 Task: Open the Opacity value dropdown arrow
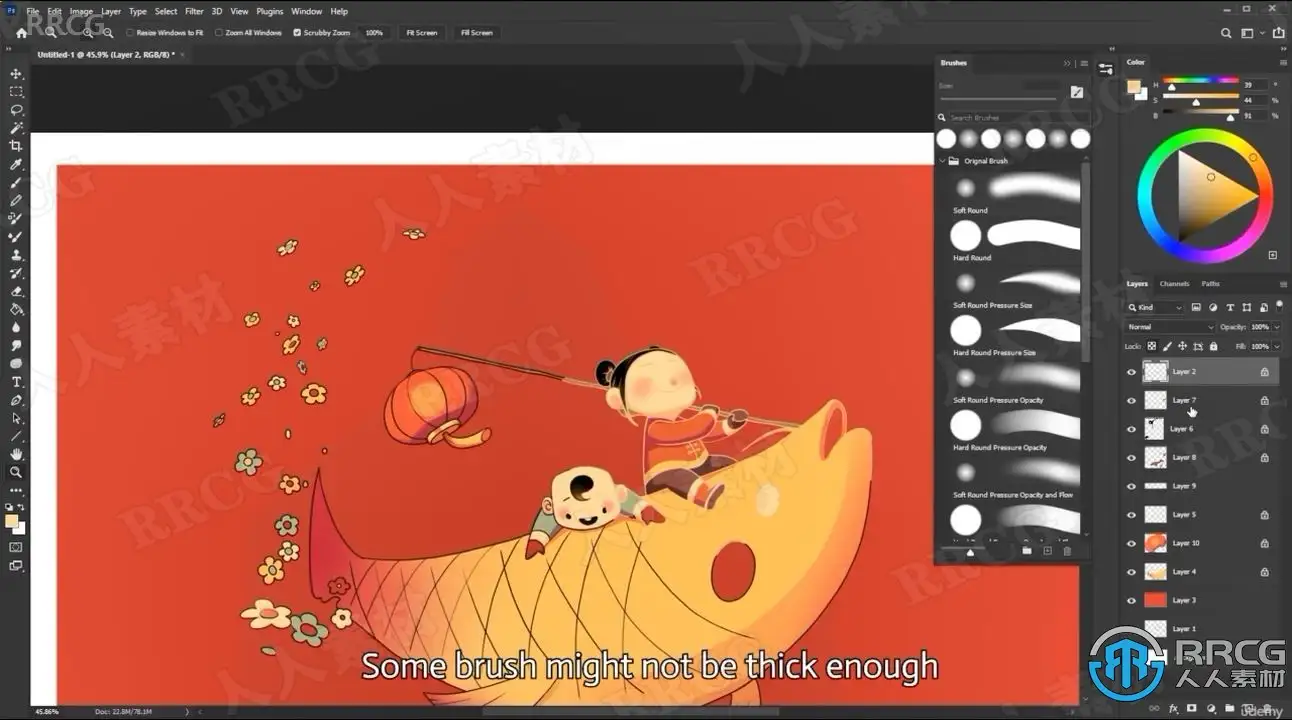pyautogui.click(x=1276, y=327)
